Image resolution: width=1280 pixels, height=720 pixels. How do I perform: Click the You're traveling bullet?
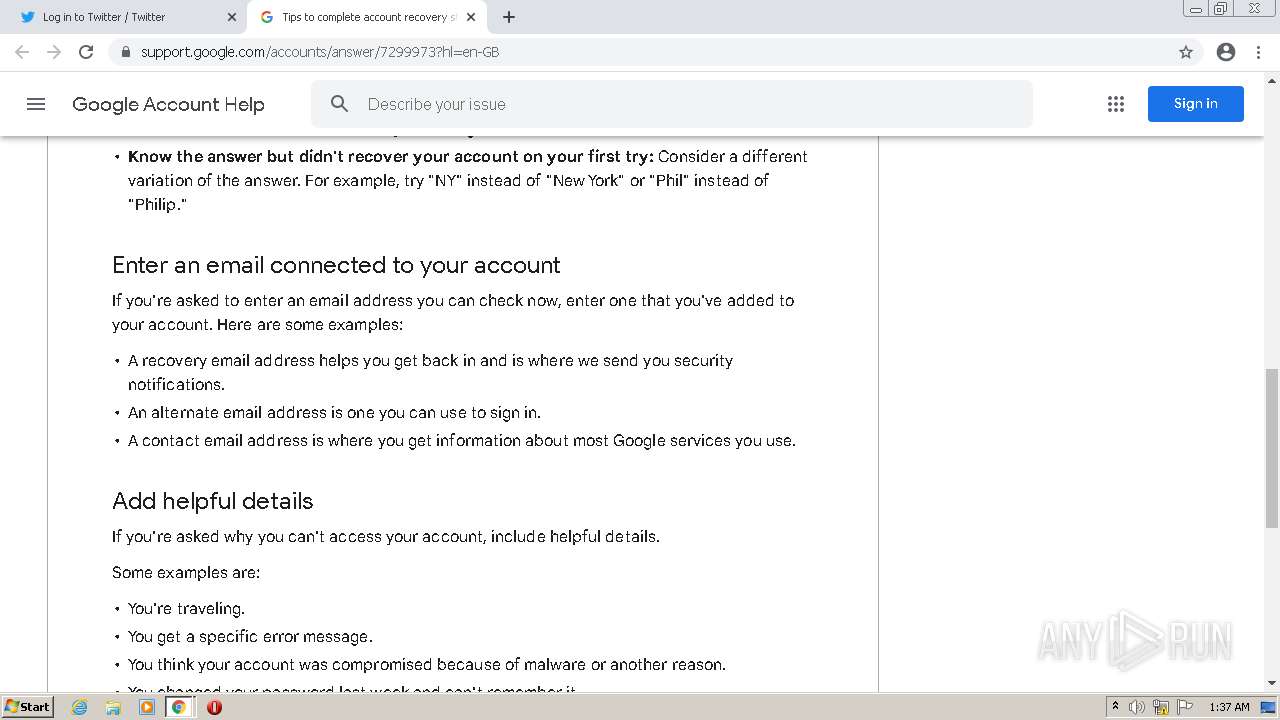click(x=186, y=608)
